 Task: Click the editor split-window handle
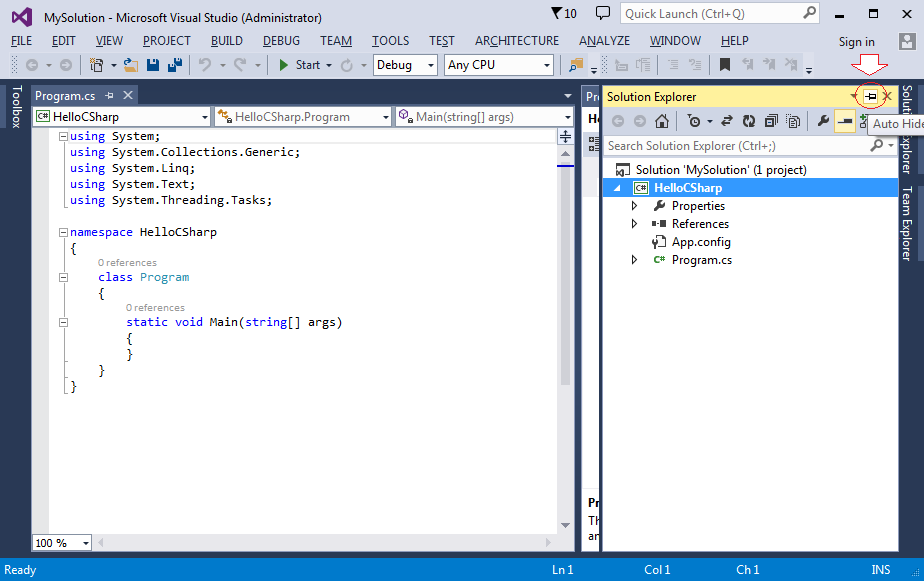[565, 137]
